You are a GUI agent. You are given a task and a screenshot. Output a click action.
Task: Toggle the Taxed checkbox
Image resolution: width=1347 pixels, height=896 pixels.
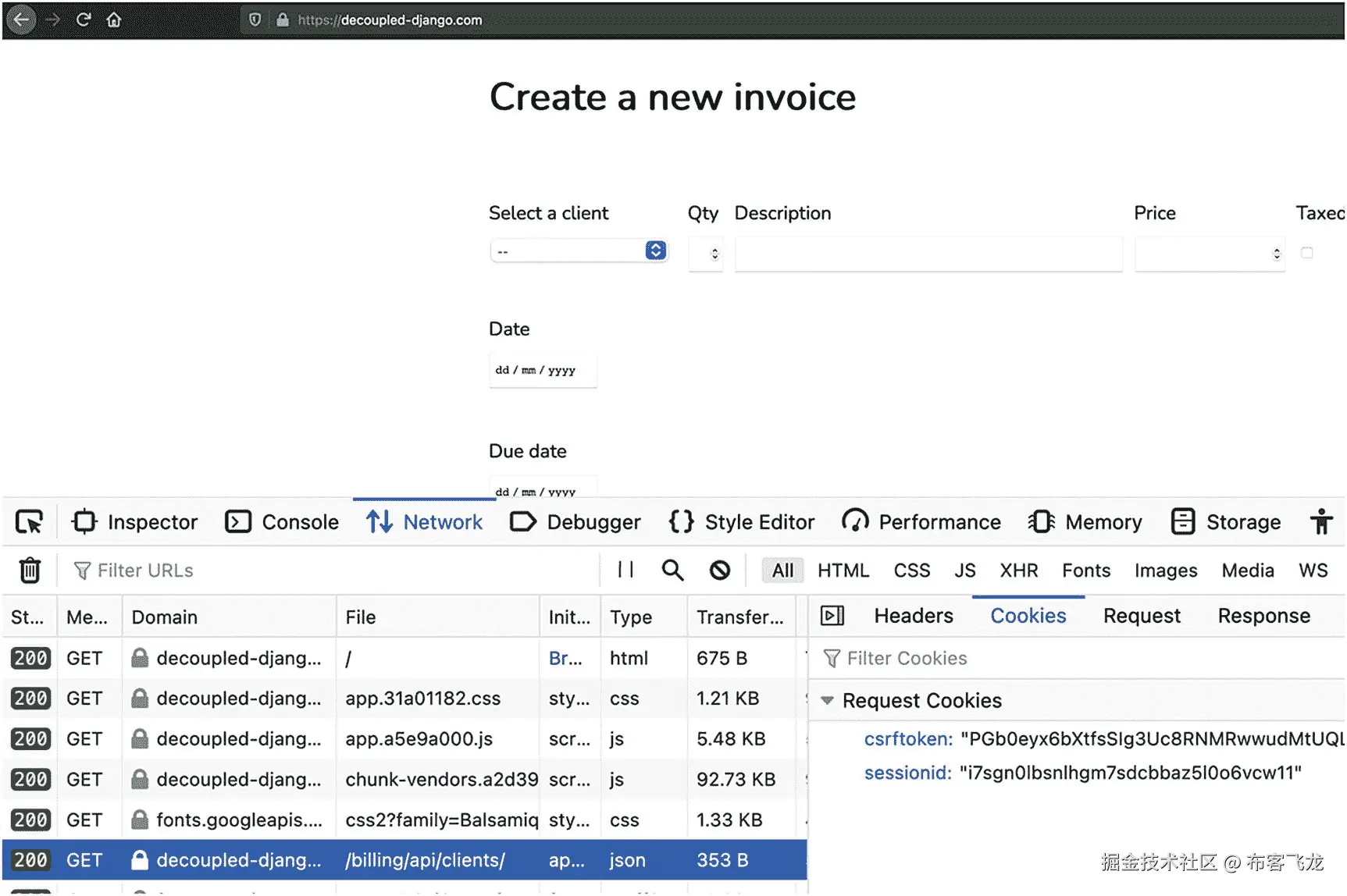coord(1306,253)
